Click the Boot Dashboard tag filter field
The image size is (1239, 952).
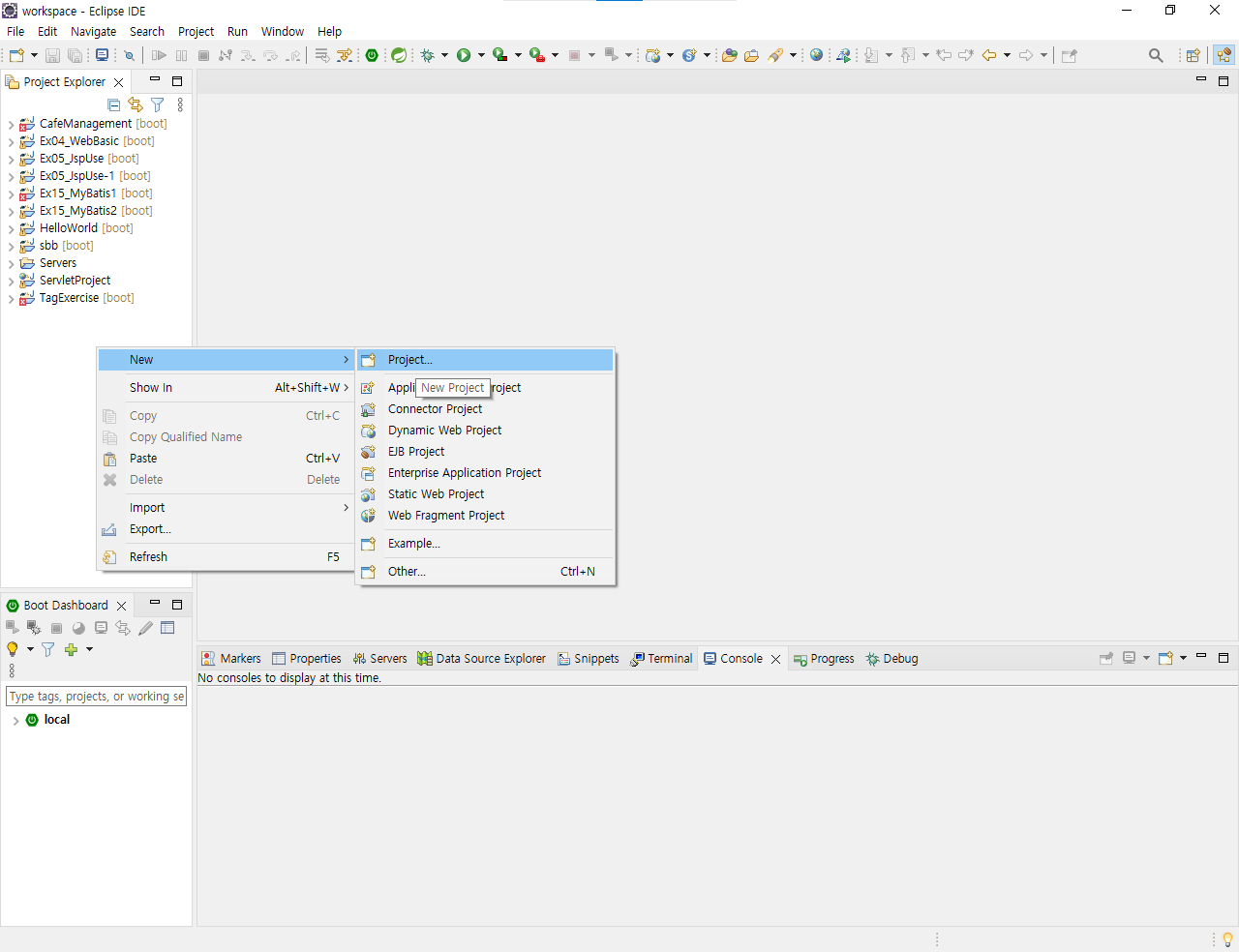click(96, 697)
